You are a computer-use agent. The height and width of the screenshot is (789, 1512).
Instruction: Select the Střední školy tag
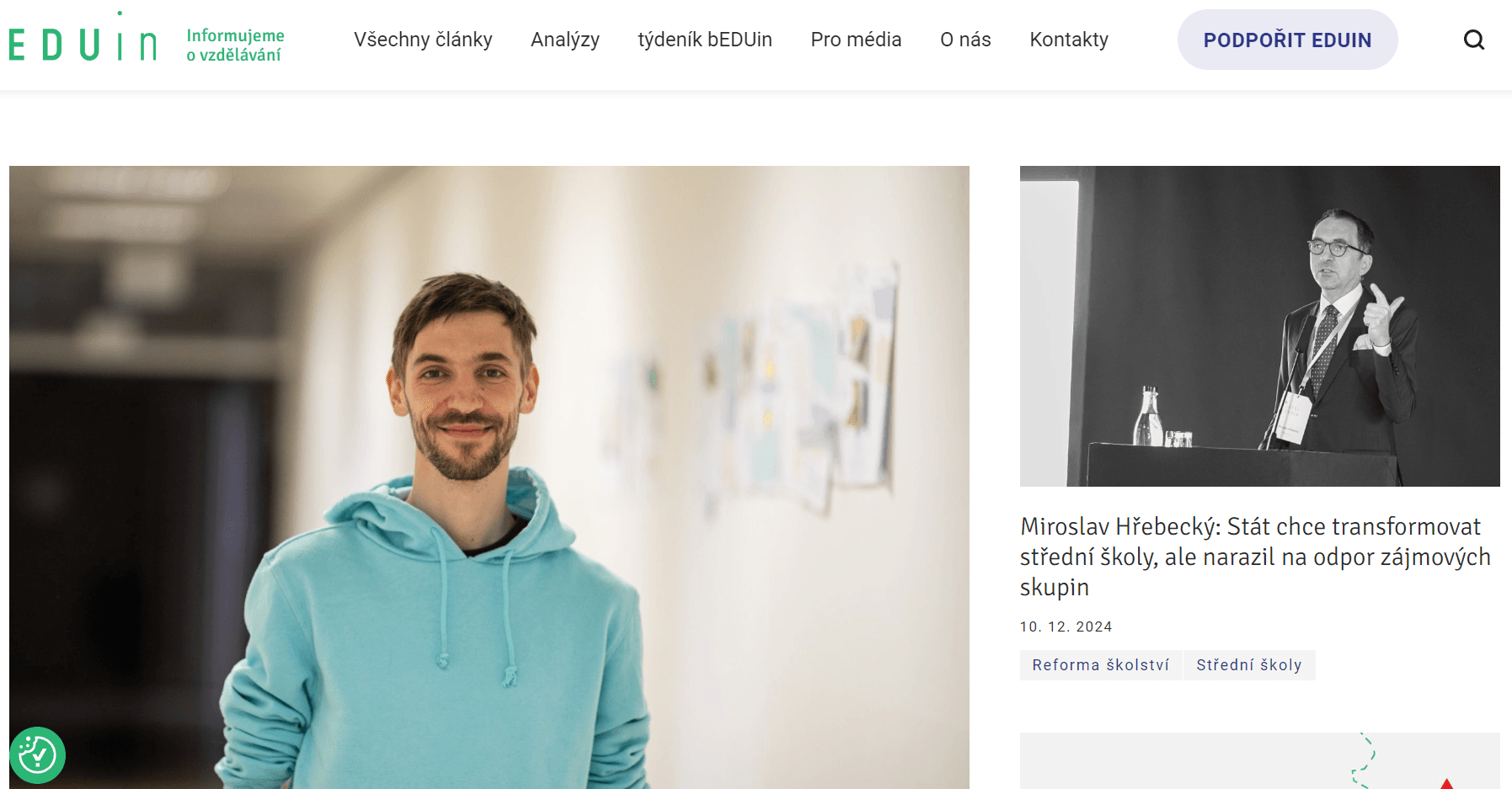click(1249, 665)
